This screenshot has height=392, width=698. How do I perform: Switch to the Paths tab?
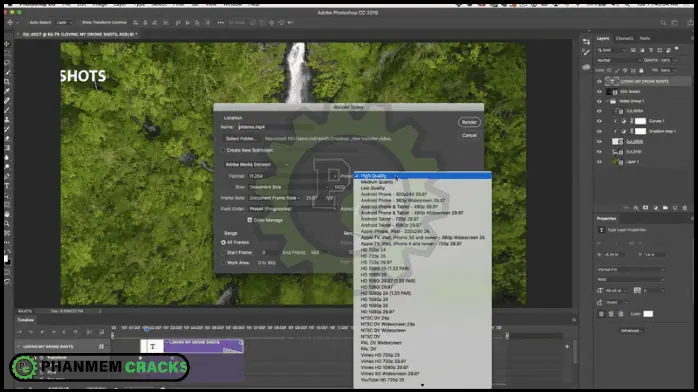tap(645, 39)
